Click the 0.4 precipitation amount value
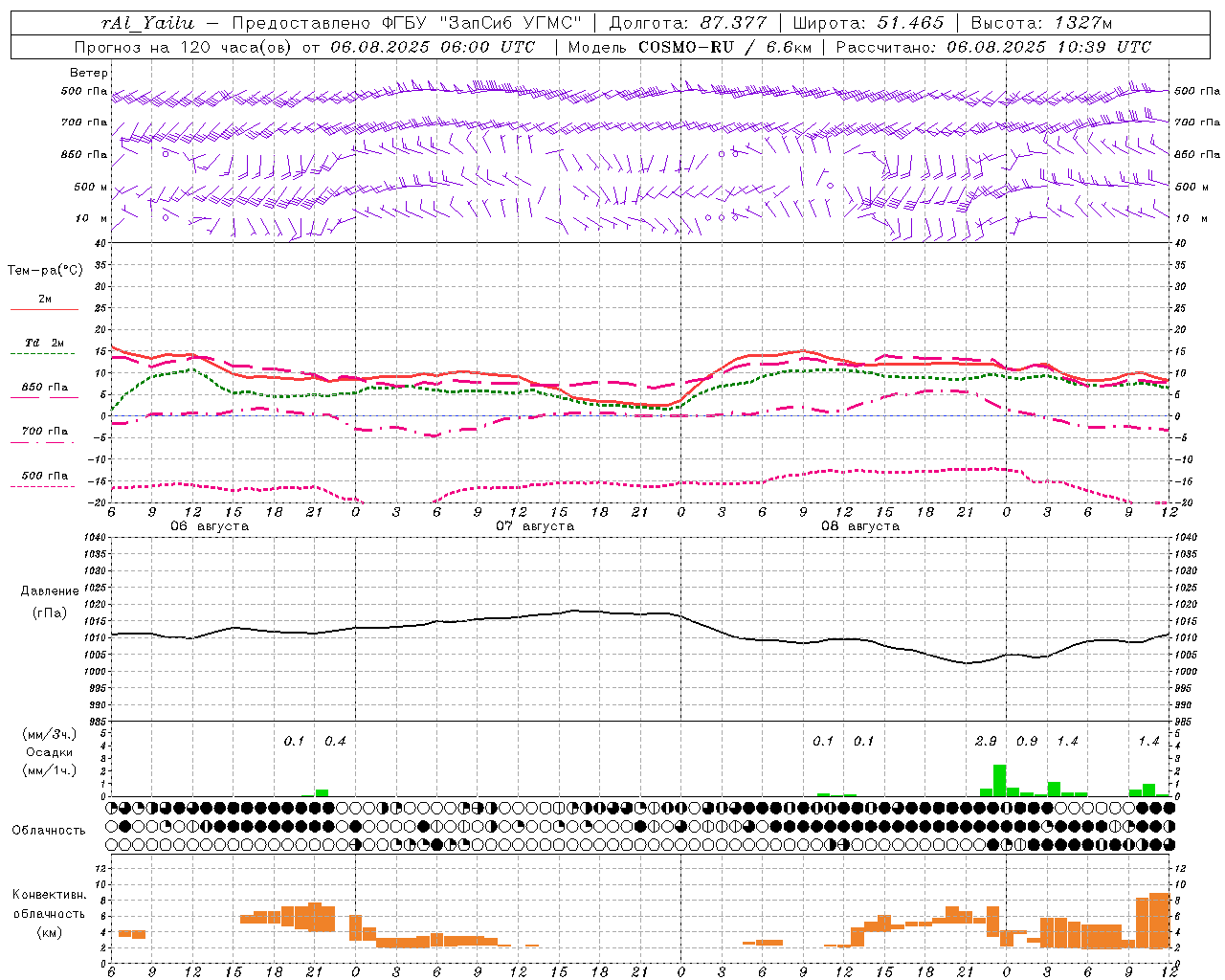 pyautogui.click(x=335, y=741)
